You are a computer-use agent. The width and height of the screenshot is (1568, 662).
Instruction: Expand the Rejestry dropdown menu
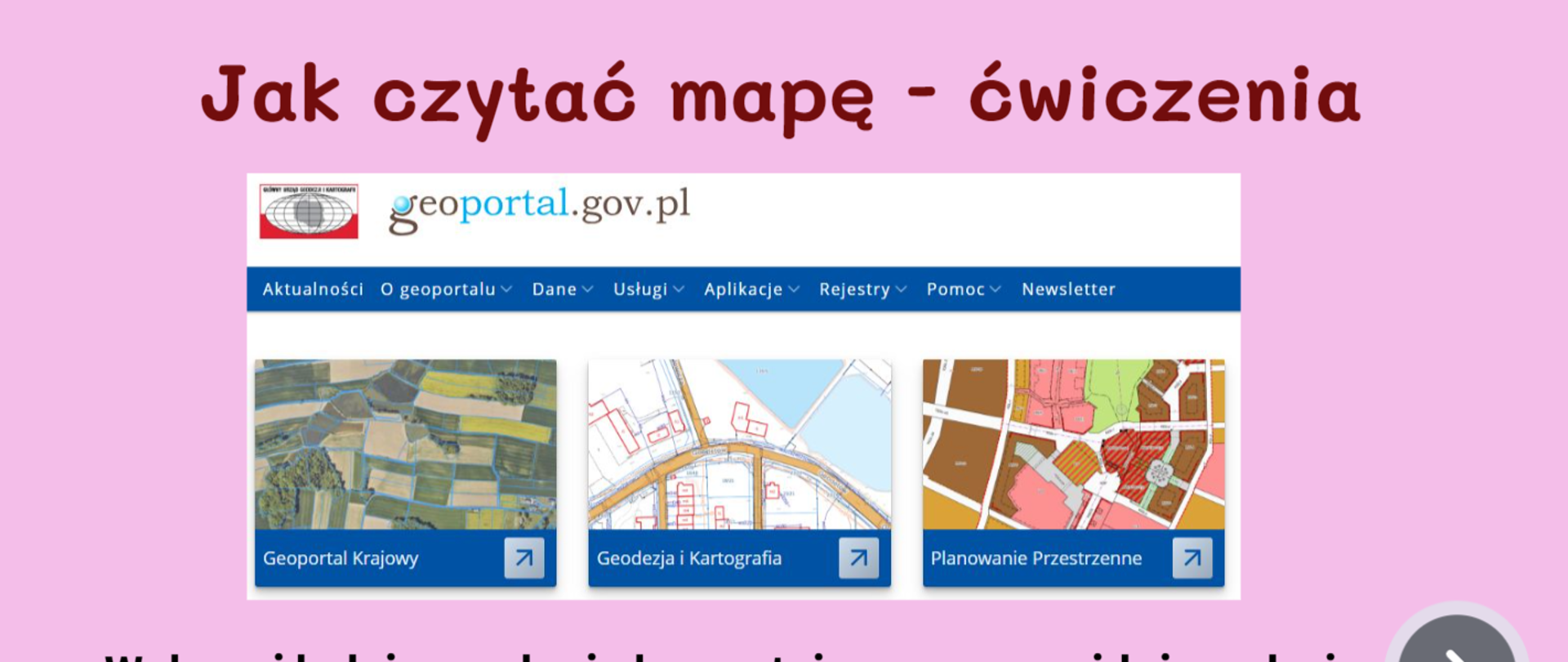(x=862, y=289)
